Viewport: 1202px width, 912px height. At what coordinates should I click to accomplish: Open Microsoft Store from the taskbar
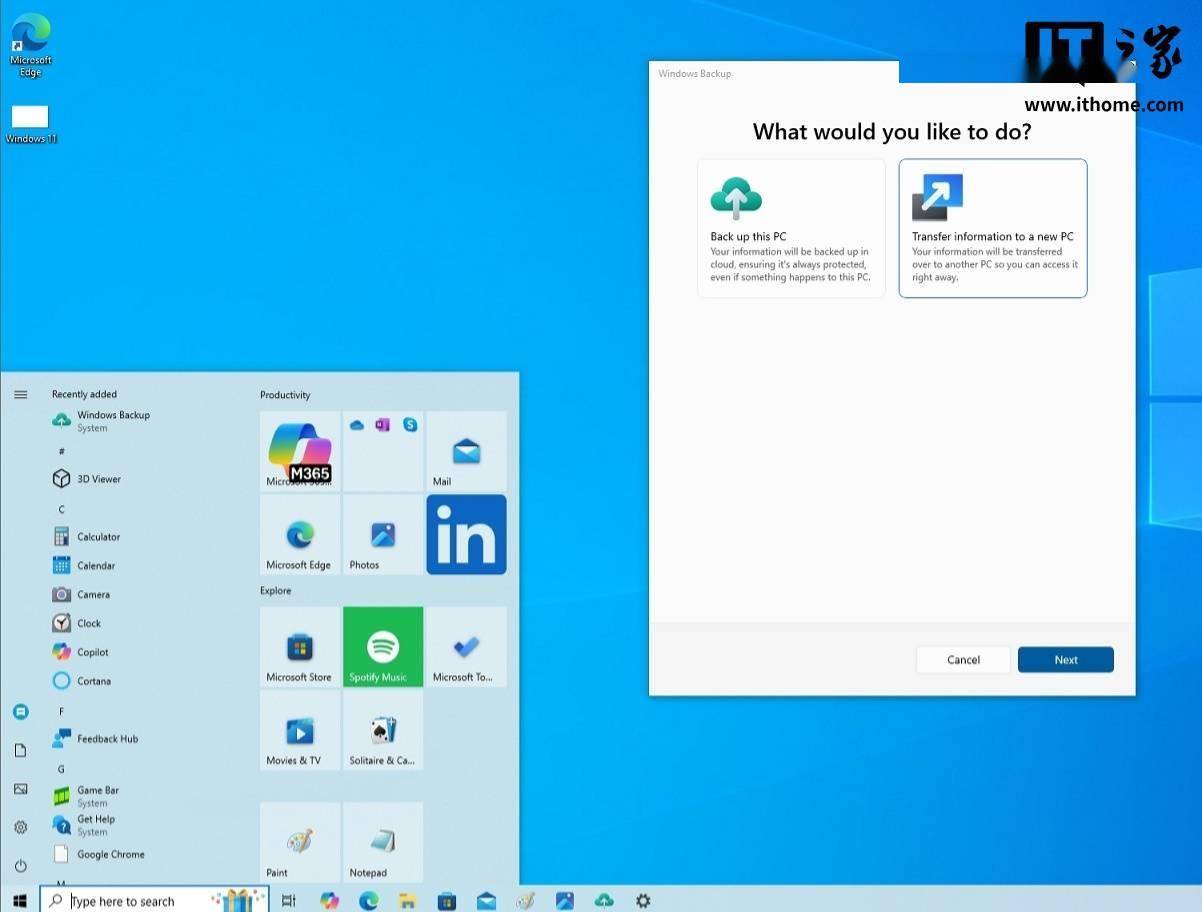pos(447,901)
